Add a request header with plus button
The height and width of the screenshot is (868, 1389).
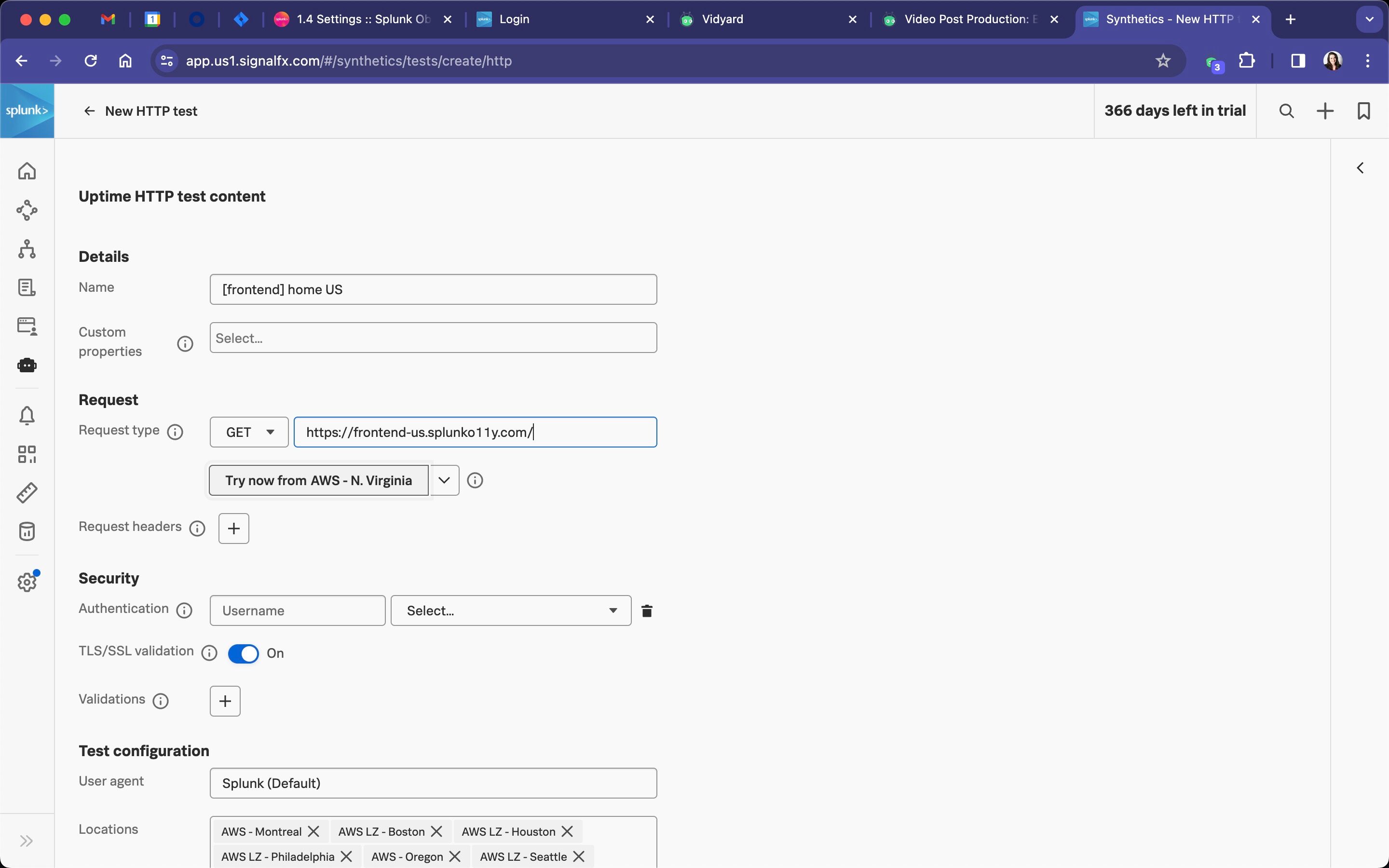click(233, 528)
